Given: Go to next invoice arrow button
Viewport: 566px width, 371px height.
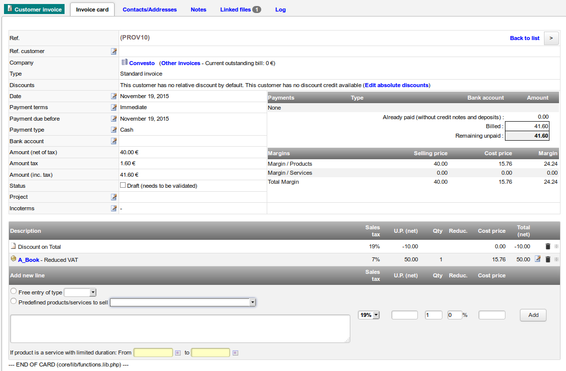Looking at the screenshot, I should [551, 38].
